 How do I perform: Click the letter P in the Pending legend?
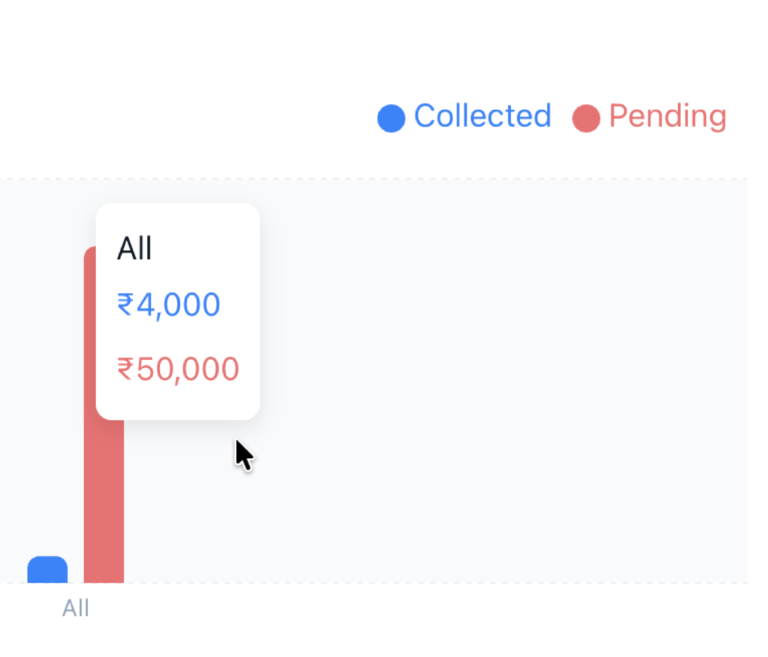(617, 116)
